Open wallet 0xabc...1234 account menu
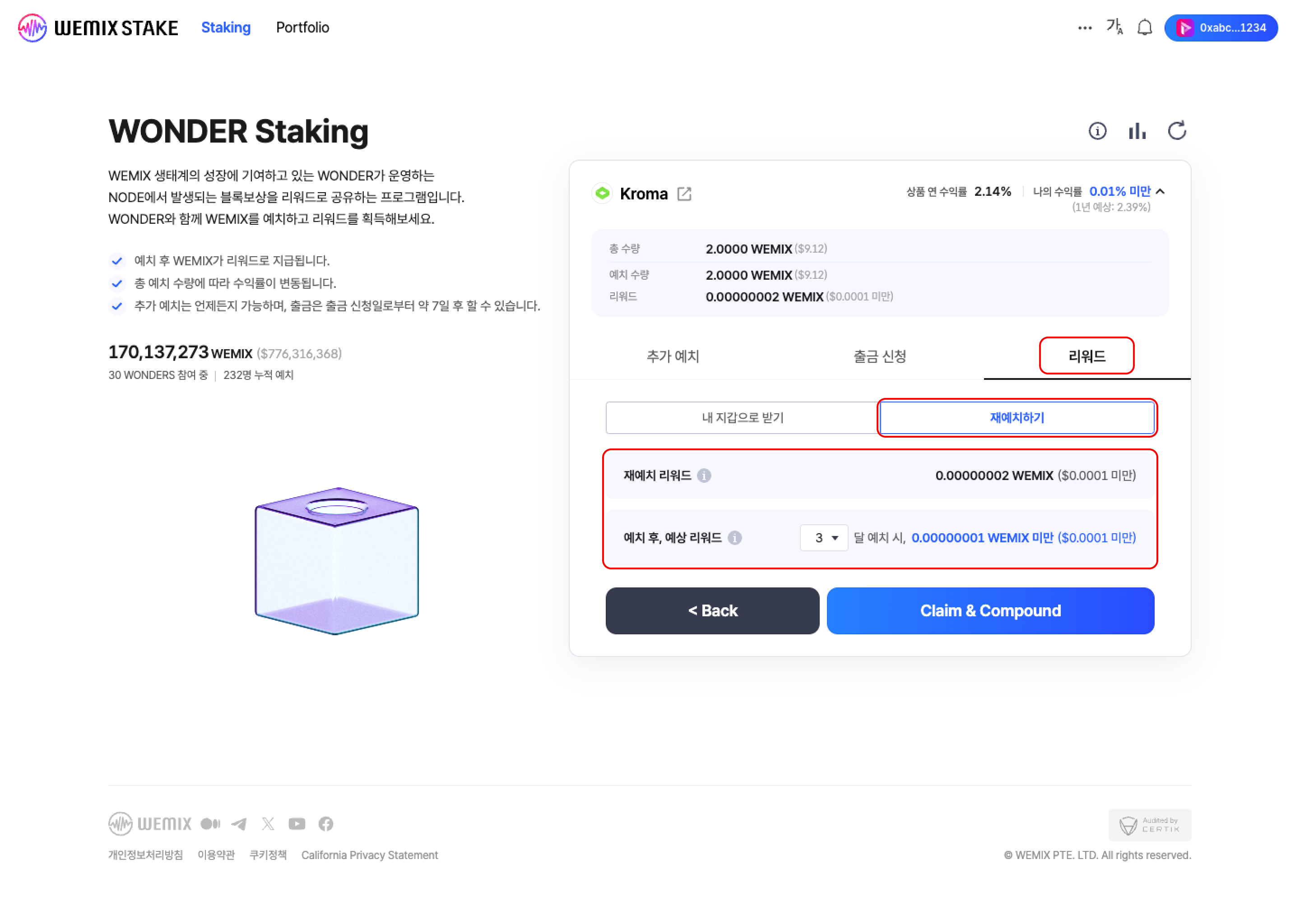 [x=1221, y=28]
